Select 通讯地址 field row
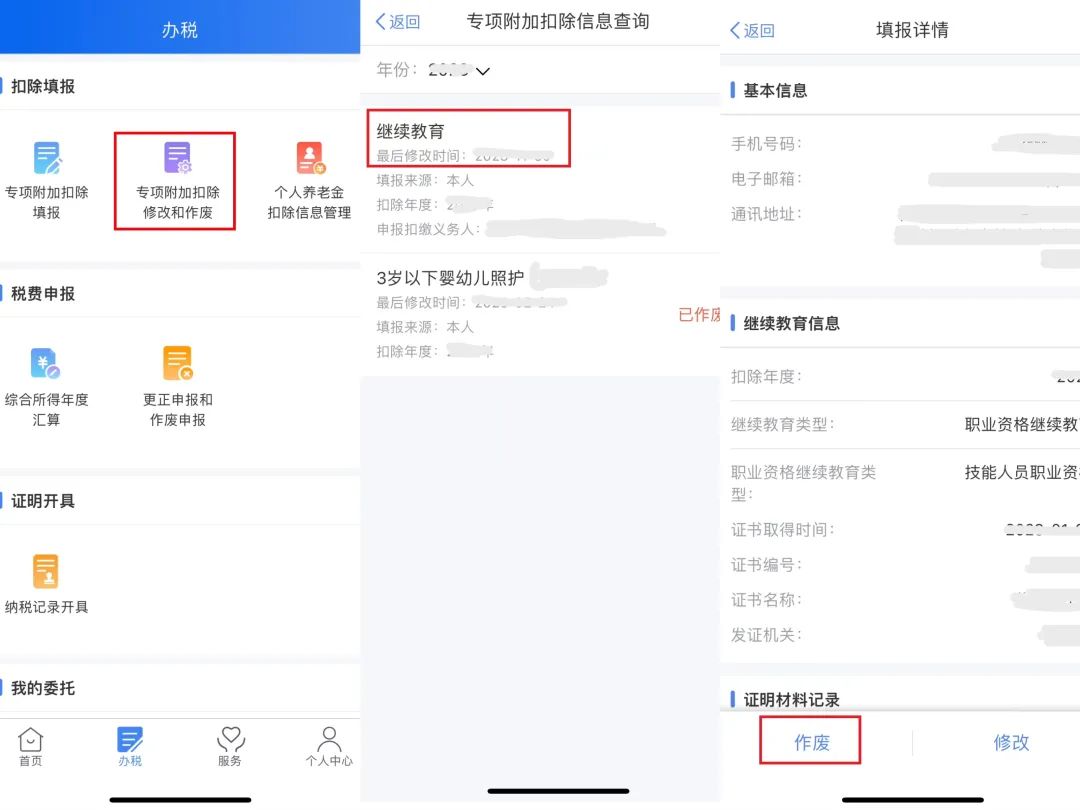Image resolution: width=1080 pixels, height=810 pixels. click(905, 234)
